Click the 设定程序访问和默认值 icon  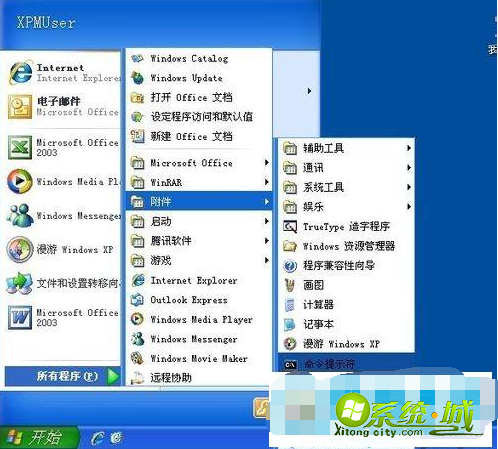[137, 117]
